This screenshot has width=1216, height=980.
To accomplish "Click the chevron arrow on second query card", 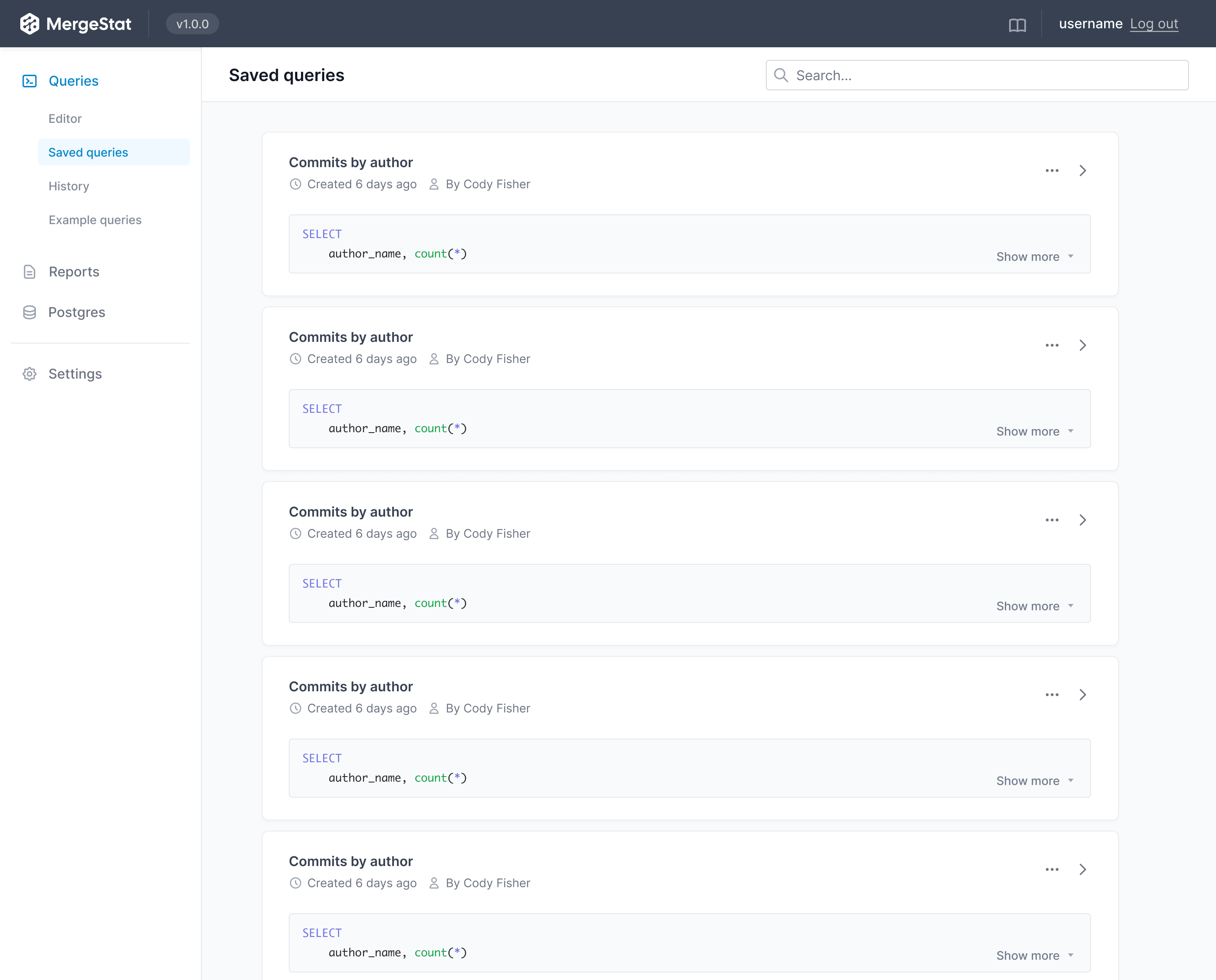I will point(1083,345).
